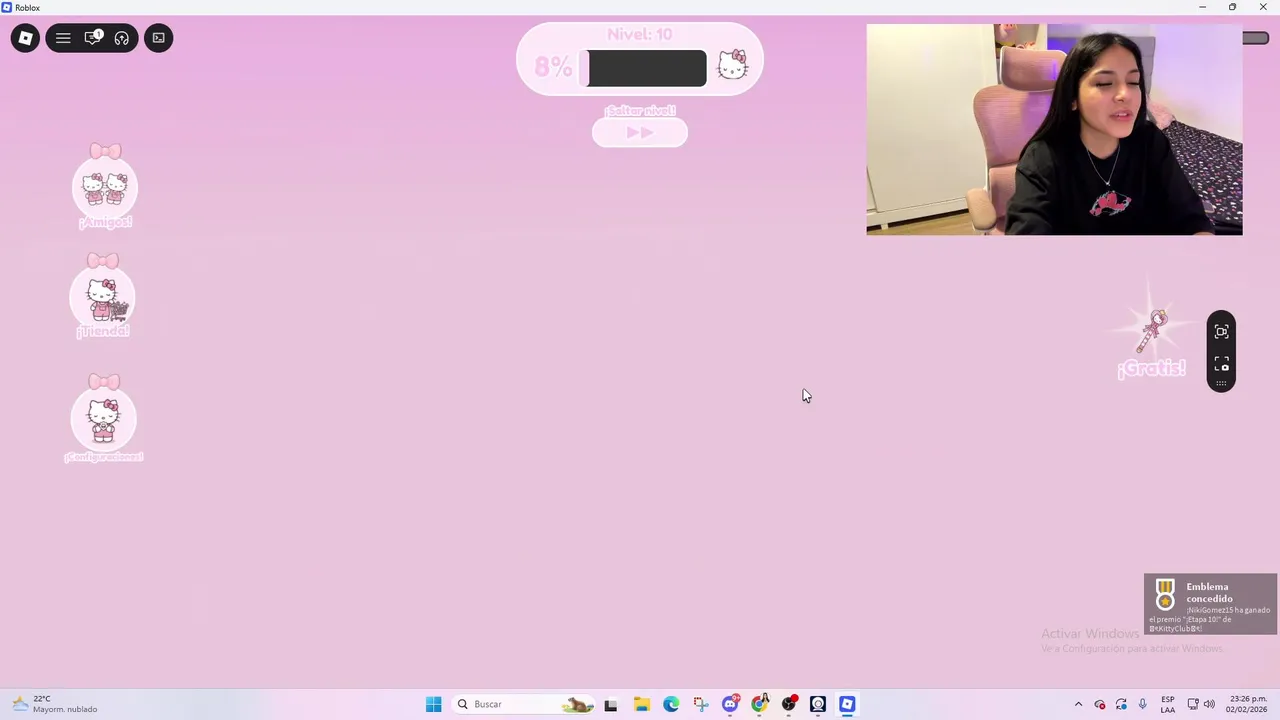Open the ¡Tienda! shop button
The image size is (1280, 720).
103,297
